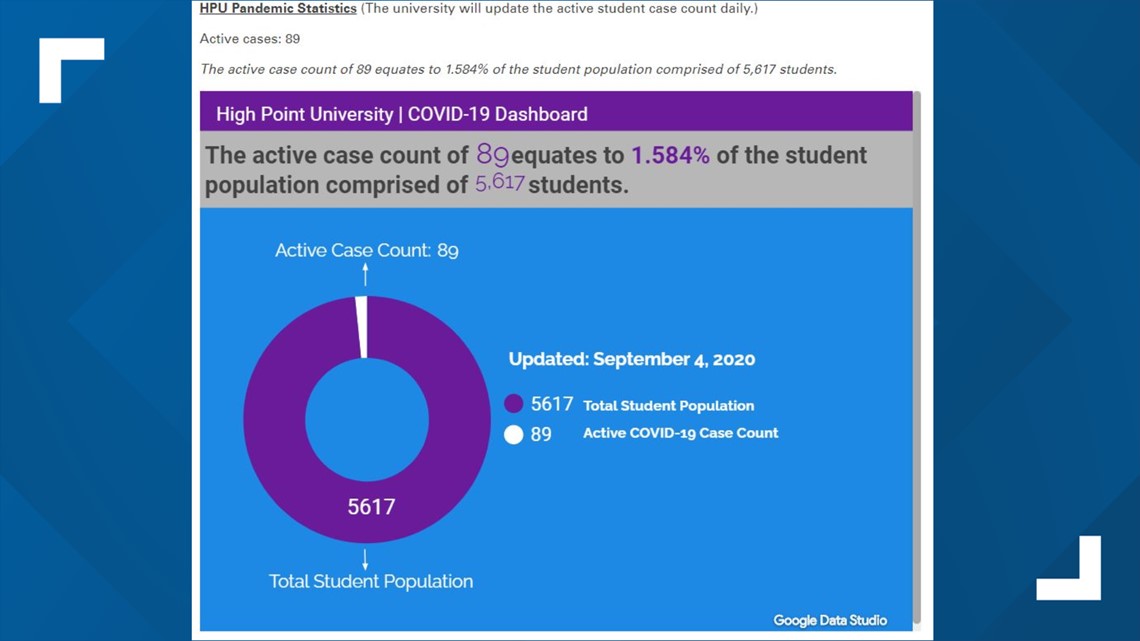Viewport: 1140px width, 641px height.
Task: Click the purple 1.584% figure in the headline
Action: [670, 155]
